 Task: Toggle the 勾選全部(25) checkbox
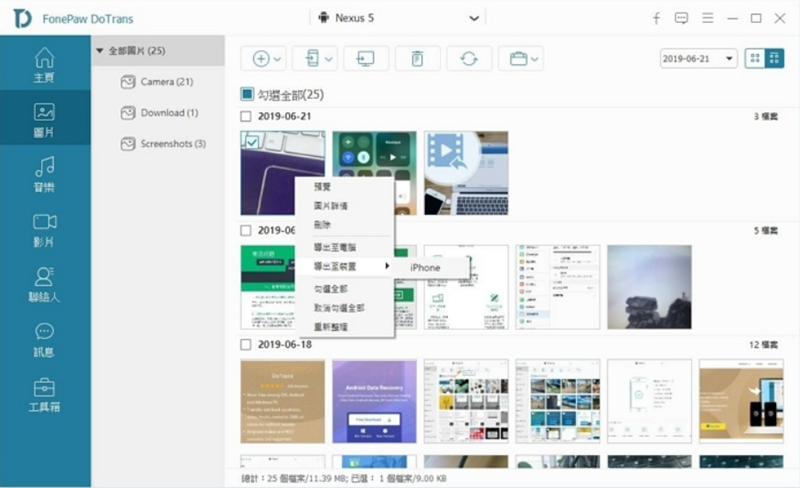click(247, 94)
